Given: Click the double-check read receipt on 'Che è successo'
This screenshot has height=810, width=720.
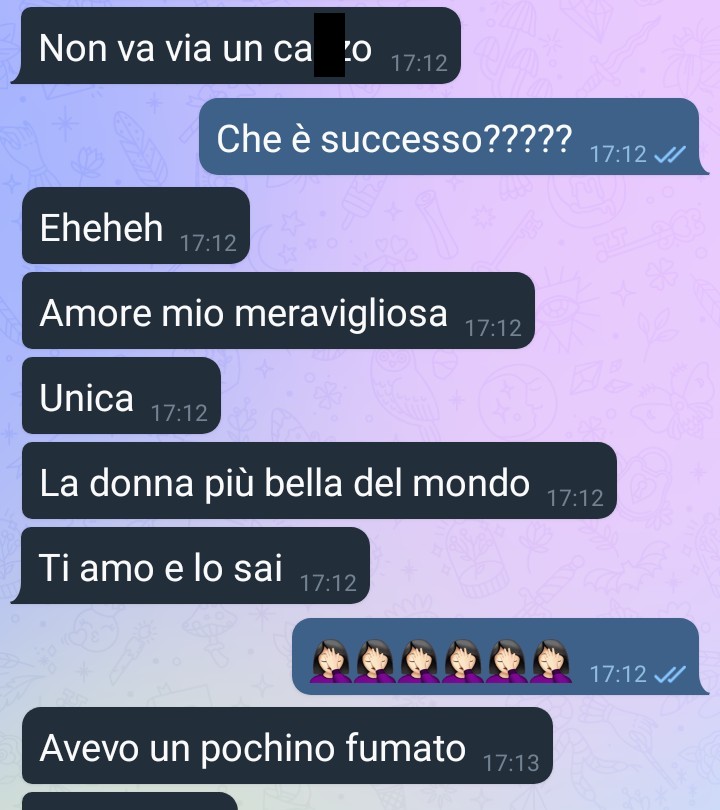Looking at the screenshot, I should (670, 154).
